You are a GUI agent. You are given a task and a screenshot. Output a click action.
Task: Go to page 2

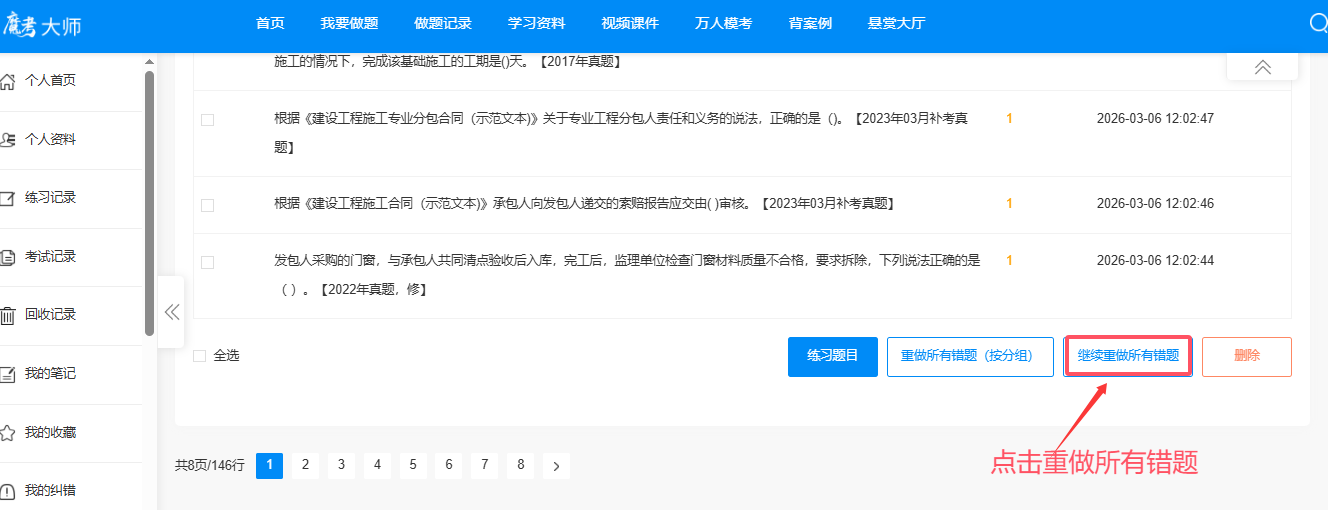pyautogui.click(x=305, y=465)
